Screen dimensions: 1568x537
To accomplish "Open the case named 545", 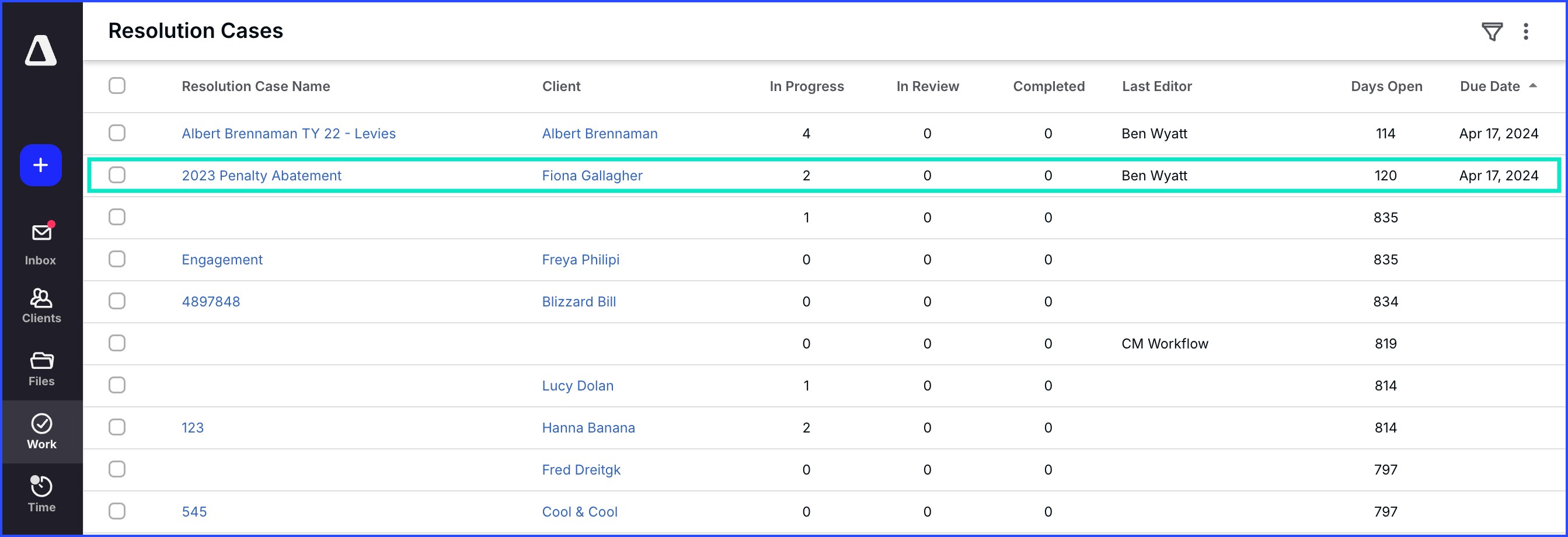I will click(x=194, y=512).
